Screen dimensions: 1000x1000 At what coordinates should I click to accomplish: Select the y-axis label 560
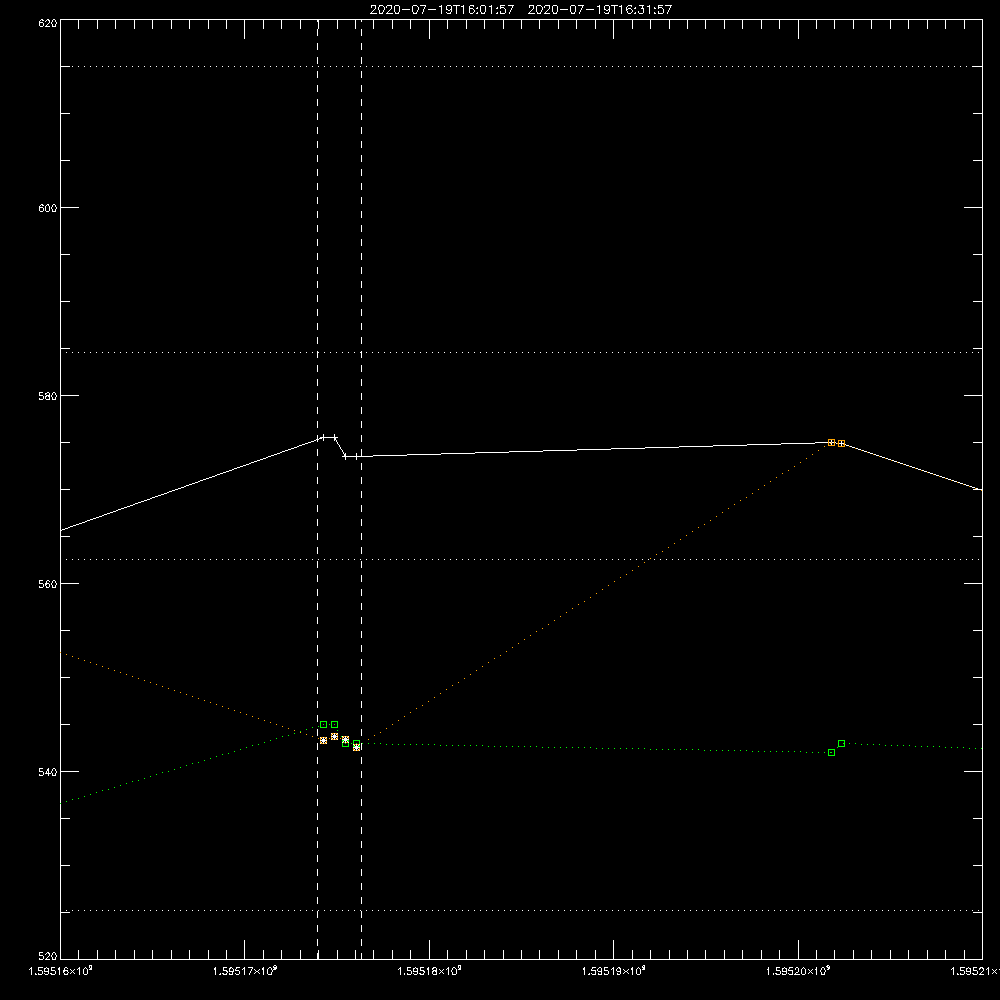coord(48,584)
